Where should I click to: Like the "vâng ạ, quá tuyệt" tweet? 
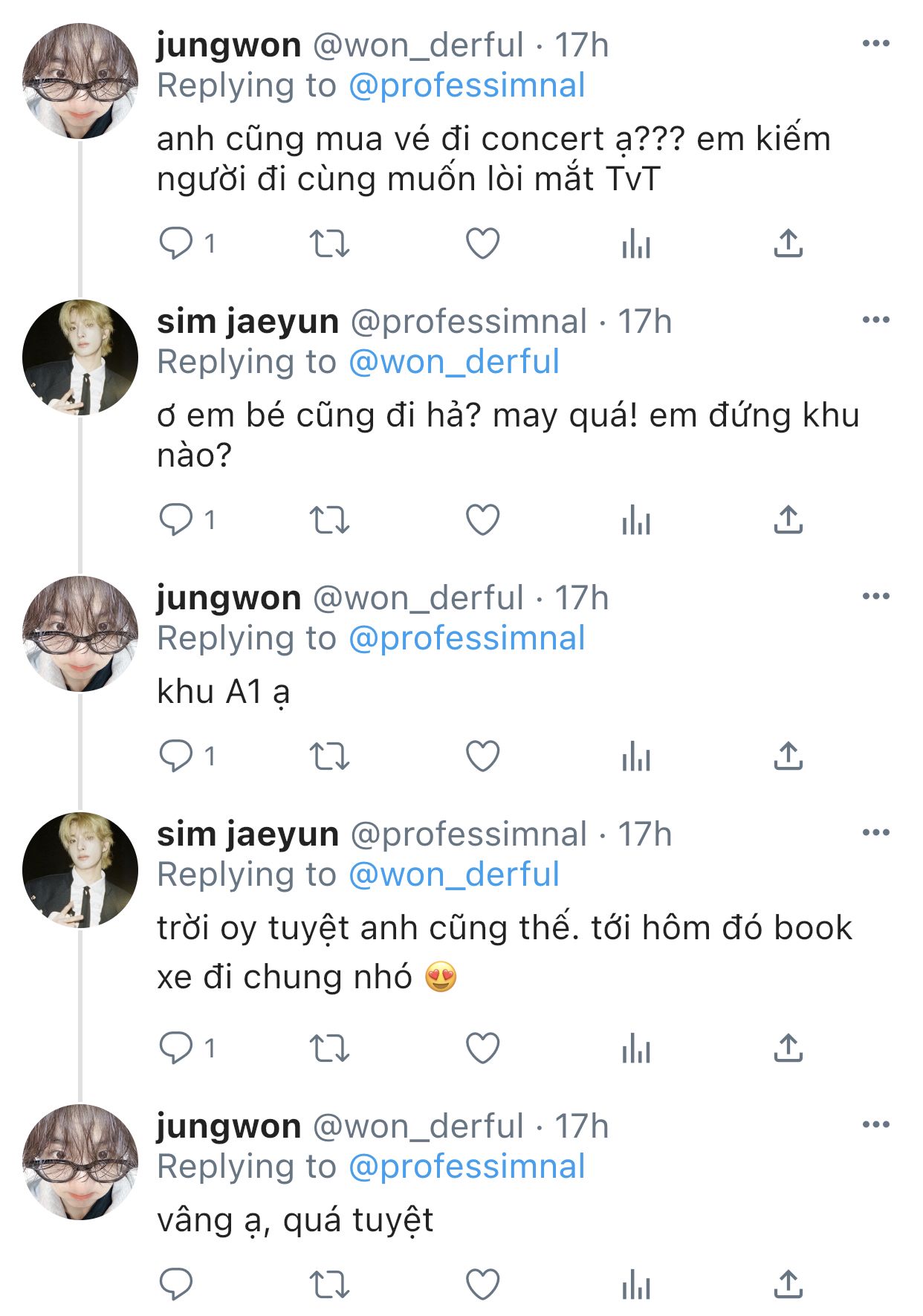pos(482,1284)
